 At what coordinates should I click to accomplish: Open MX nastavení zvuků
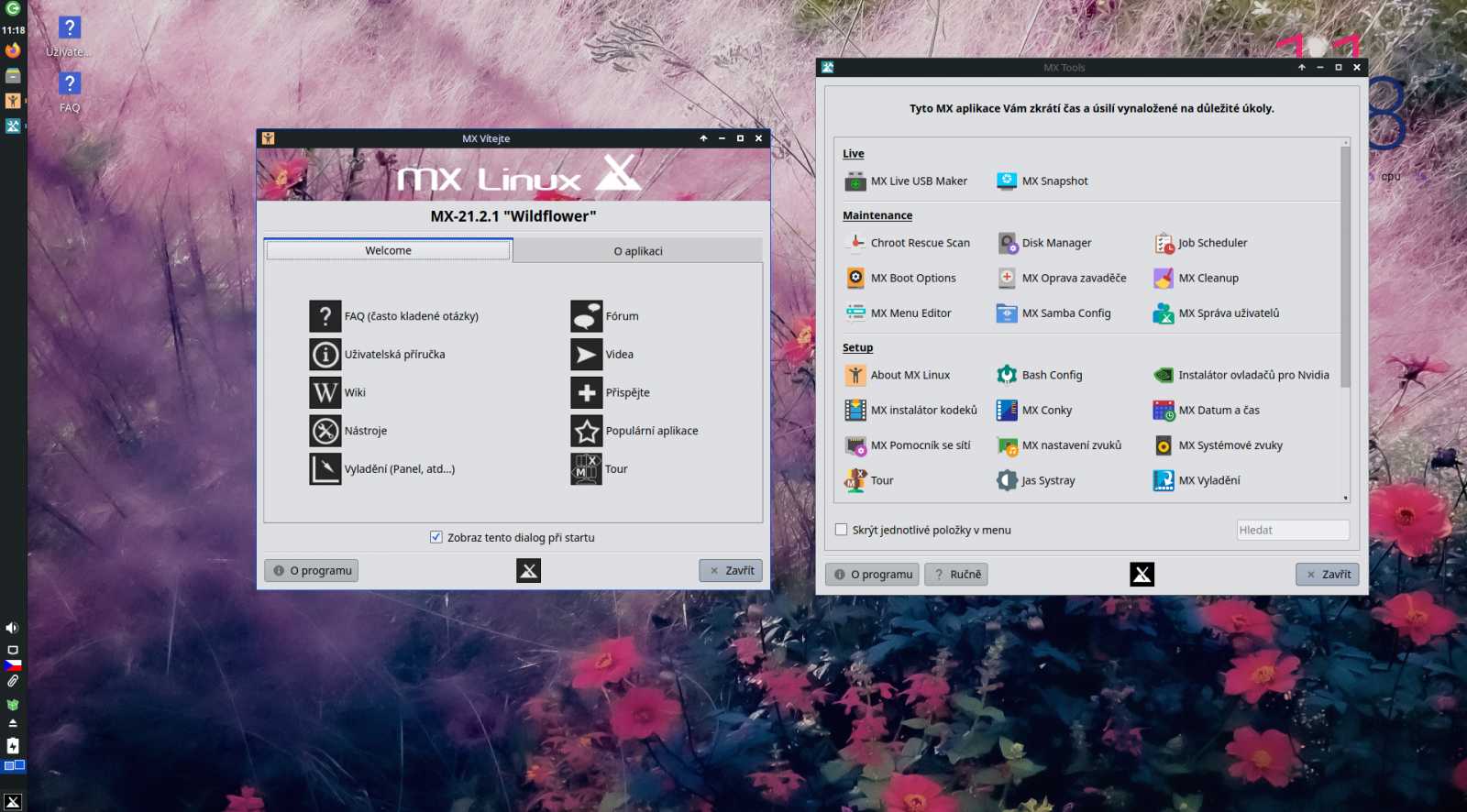(x=1059, y=445)
